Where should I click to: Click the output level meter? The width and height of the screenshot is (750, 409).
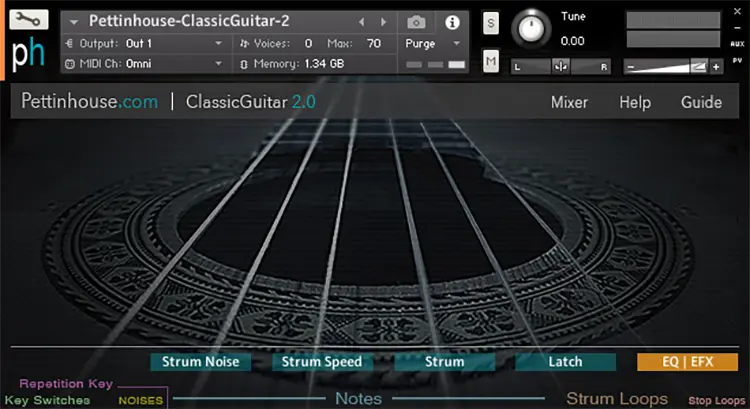tap(673, 30)
